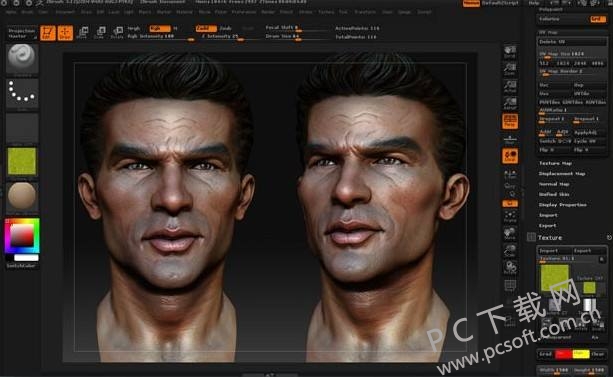Click the AAHalf view icon
Image resolution: width=613 pixels, height=377 pixels.
point(510,103)
